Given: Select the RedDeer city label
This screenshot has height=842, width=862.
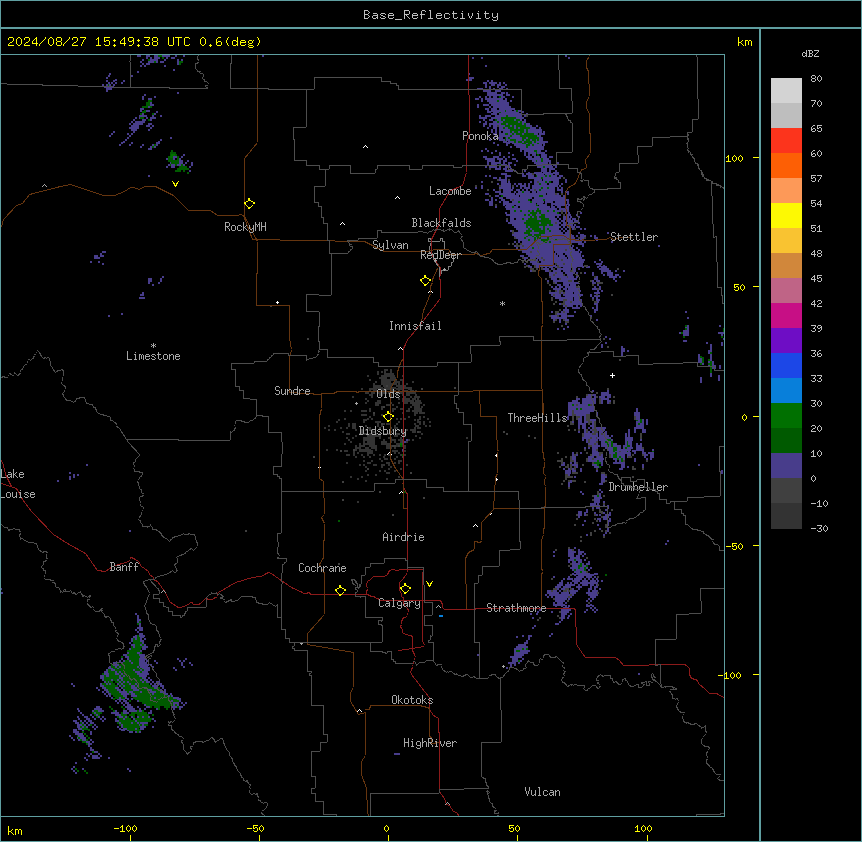Looking at the screenshot, I should tap(440, 255).
